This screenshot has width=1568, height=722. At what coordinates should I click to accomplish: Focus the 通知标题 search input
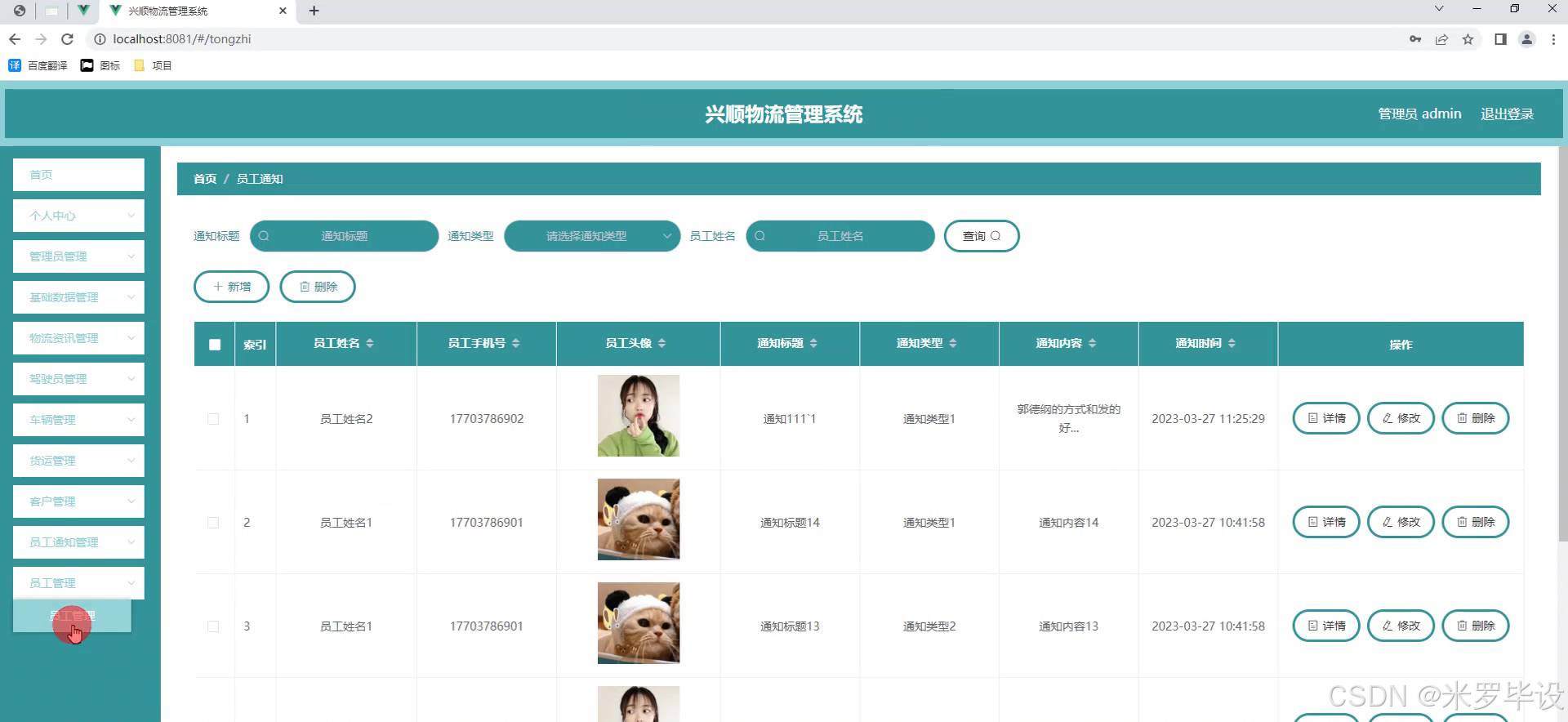tap(344, 236)
